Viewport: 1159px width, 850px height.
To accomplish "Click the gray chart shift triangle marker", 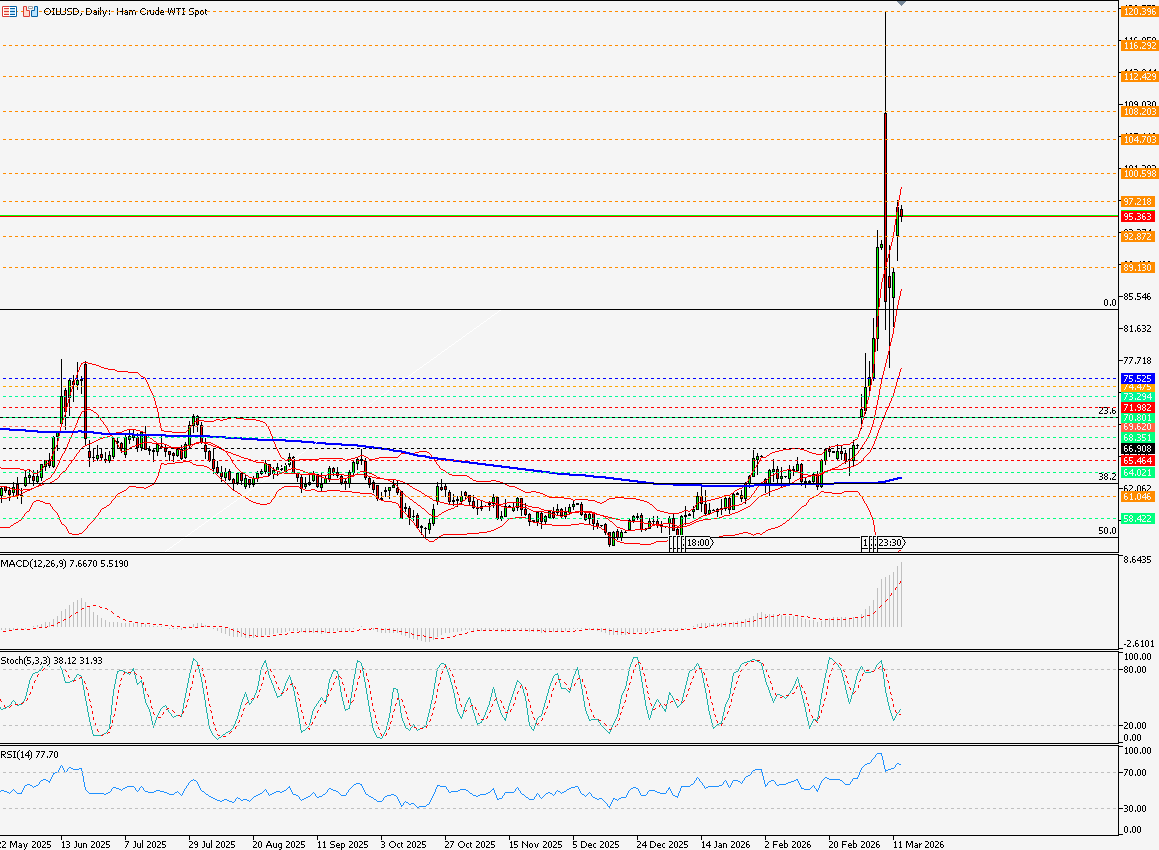I will 901,4.
